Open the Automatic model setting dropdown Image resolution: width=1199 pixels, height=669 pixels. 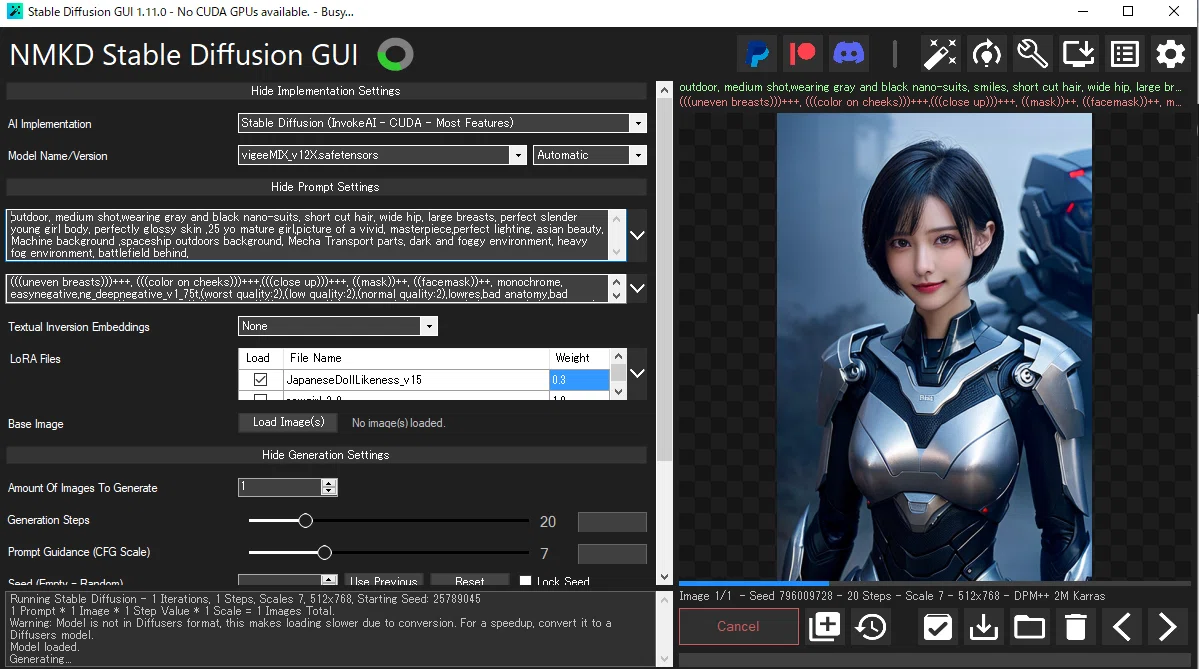click(638, 155)
